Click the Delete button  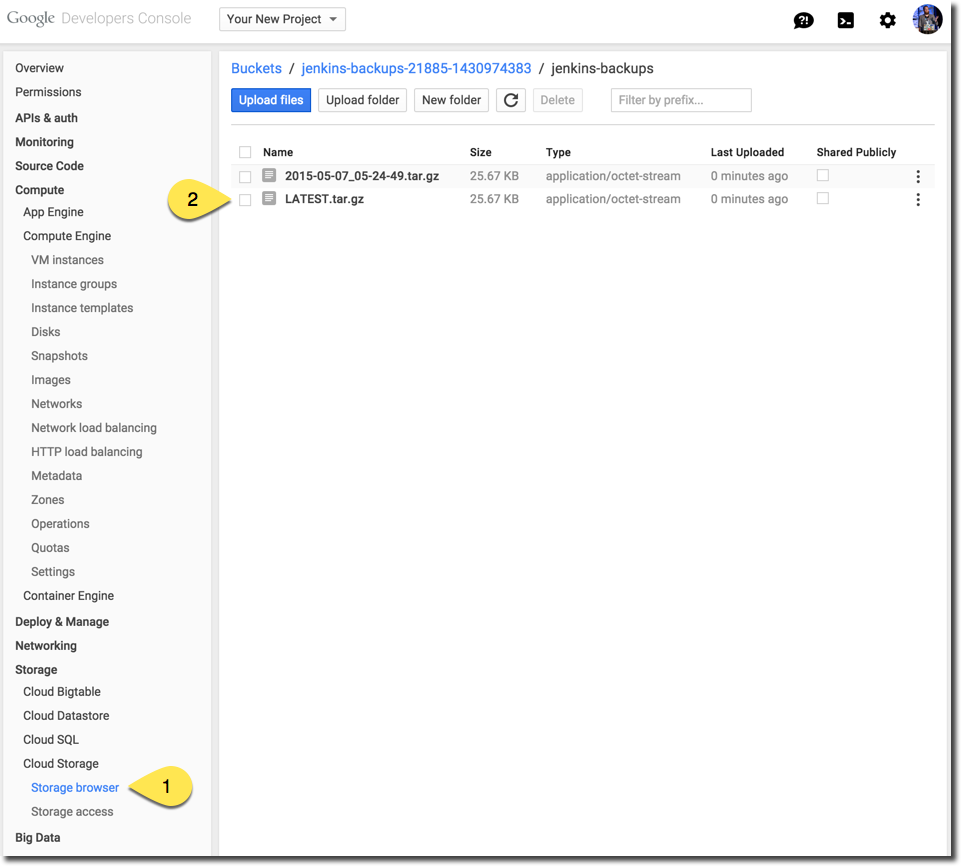pos(557,100)
